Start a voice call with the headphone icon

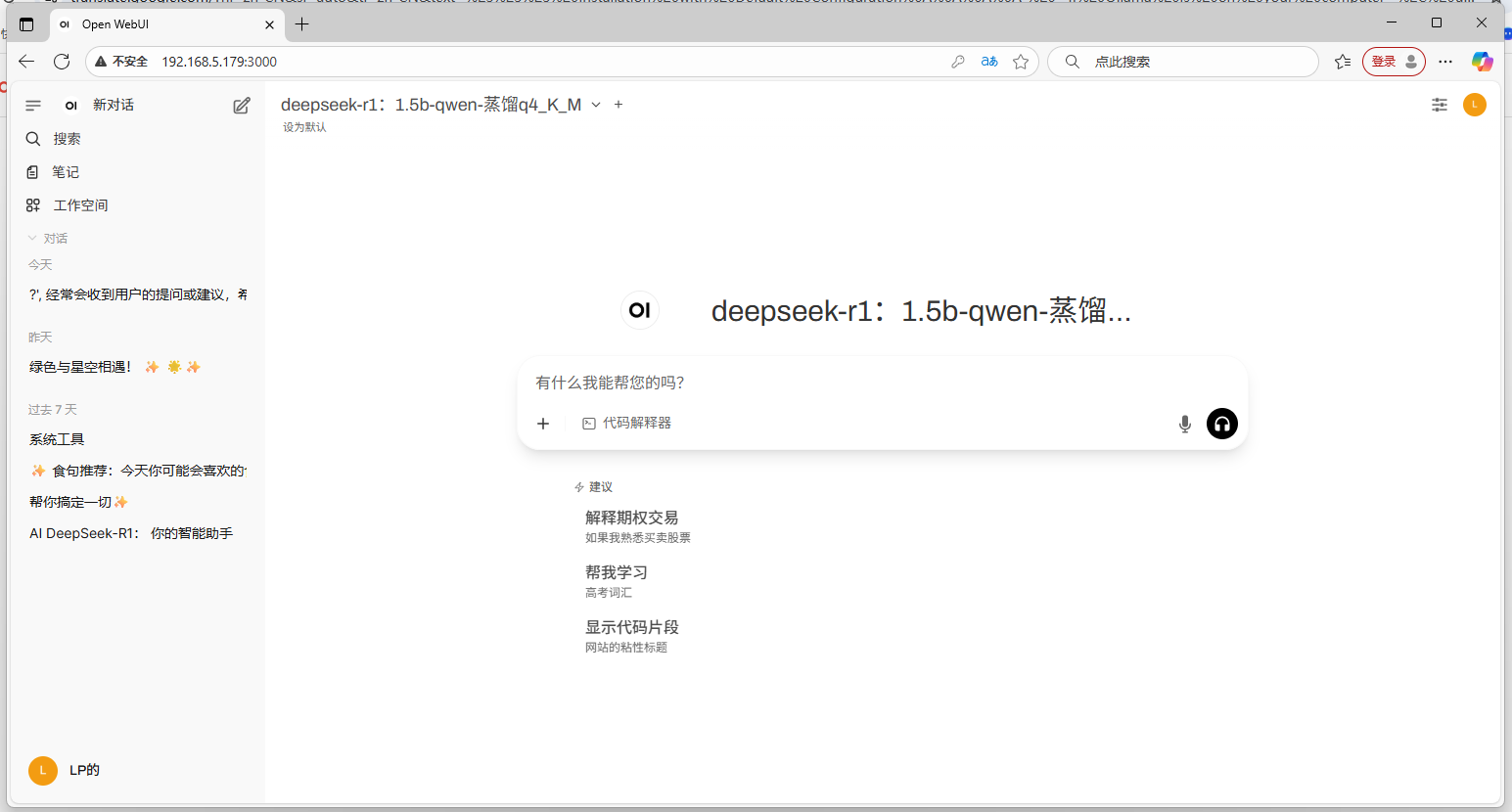[x=1221, y=423]
